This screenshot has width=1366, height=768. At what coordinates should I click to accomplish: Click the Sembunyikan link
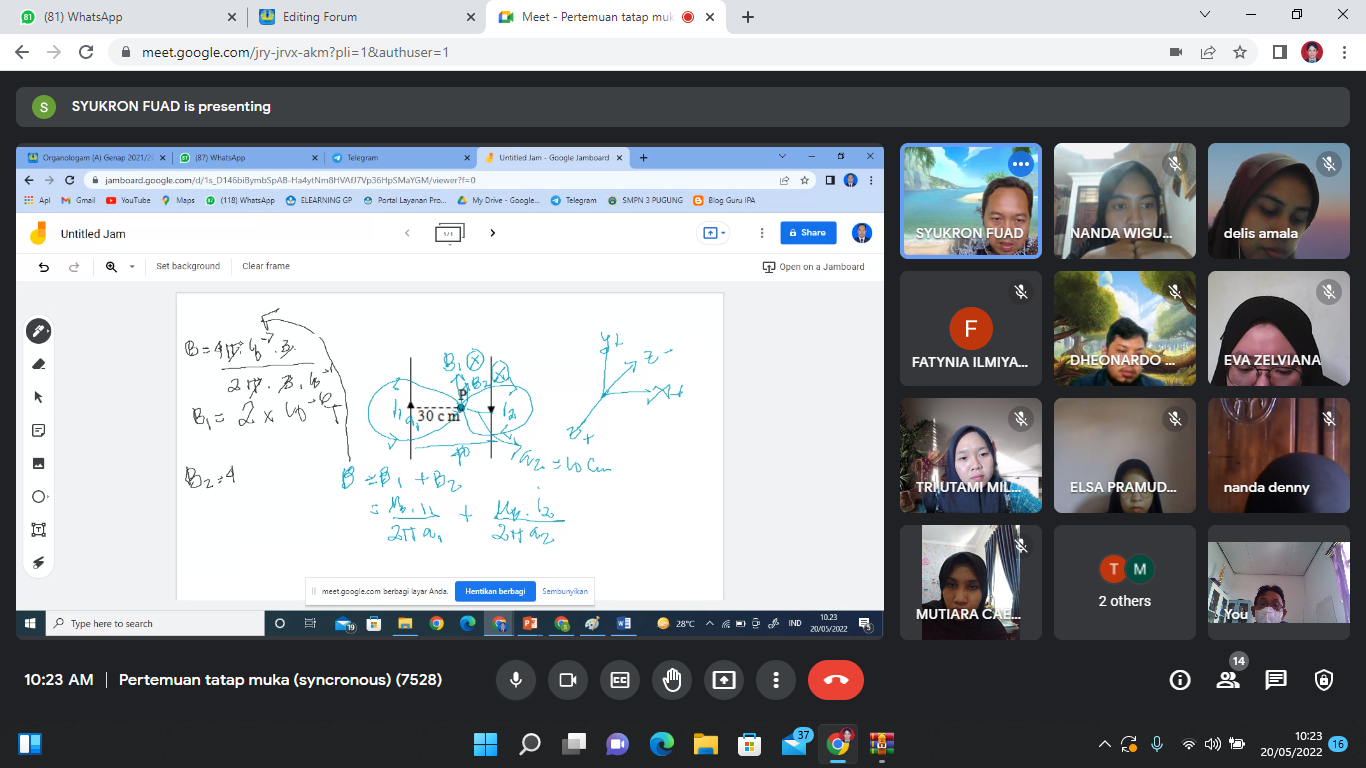565,591
